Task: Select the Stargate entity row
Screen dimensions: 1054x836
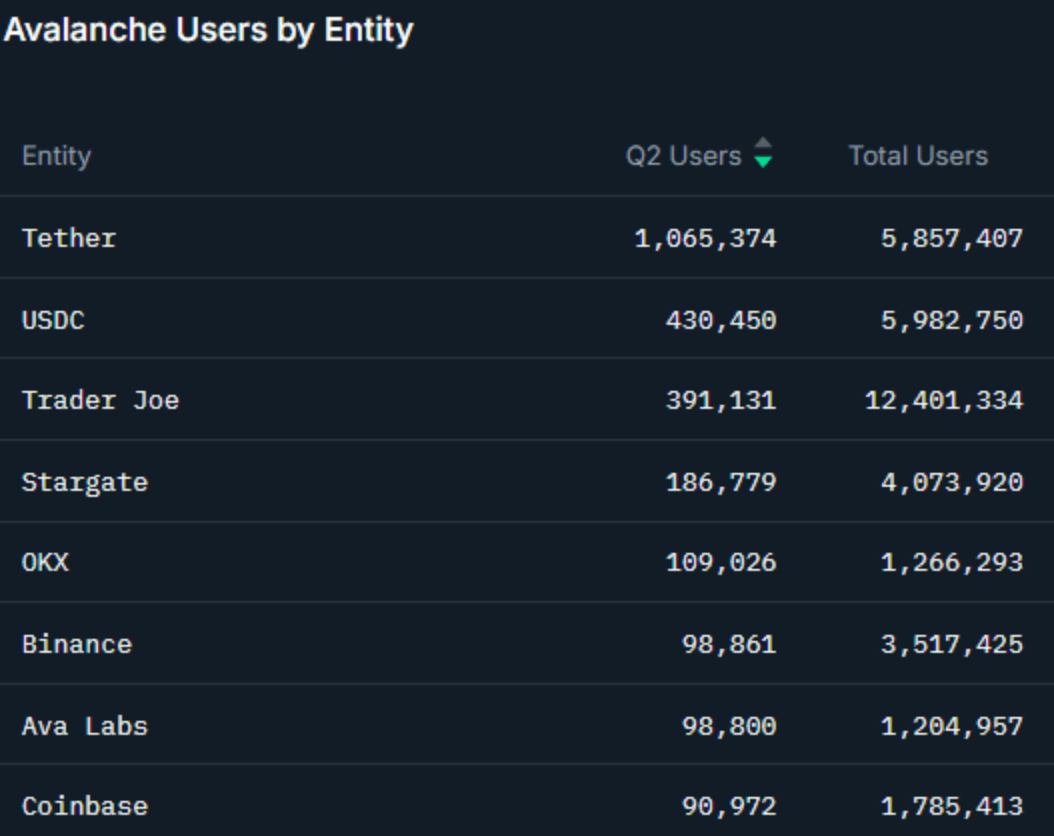Action: coord(85,482)
